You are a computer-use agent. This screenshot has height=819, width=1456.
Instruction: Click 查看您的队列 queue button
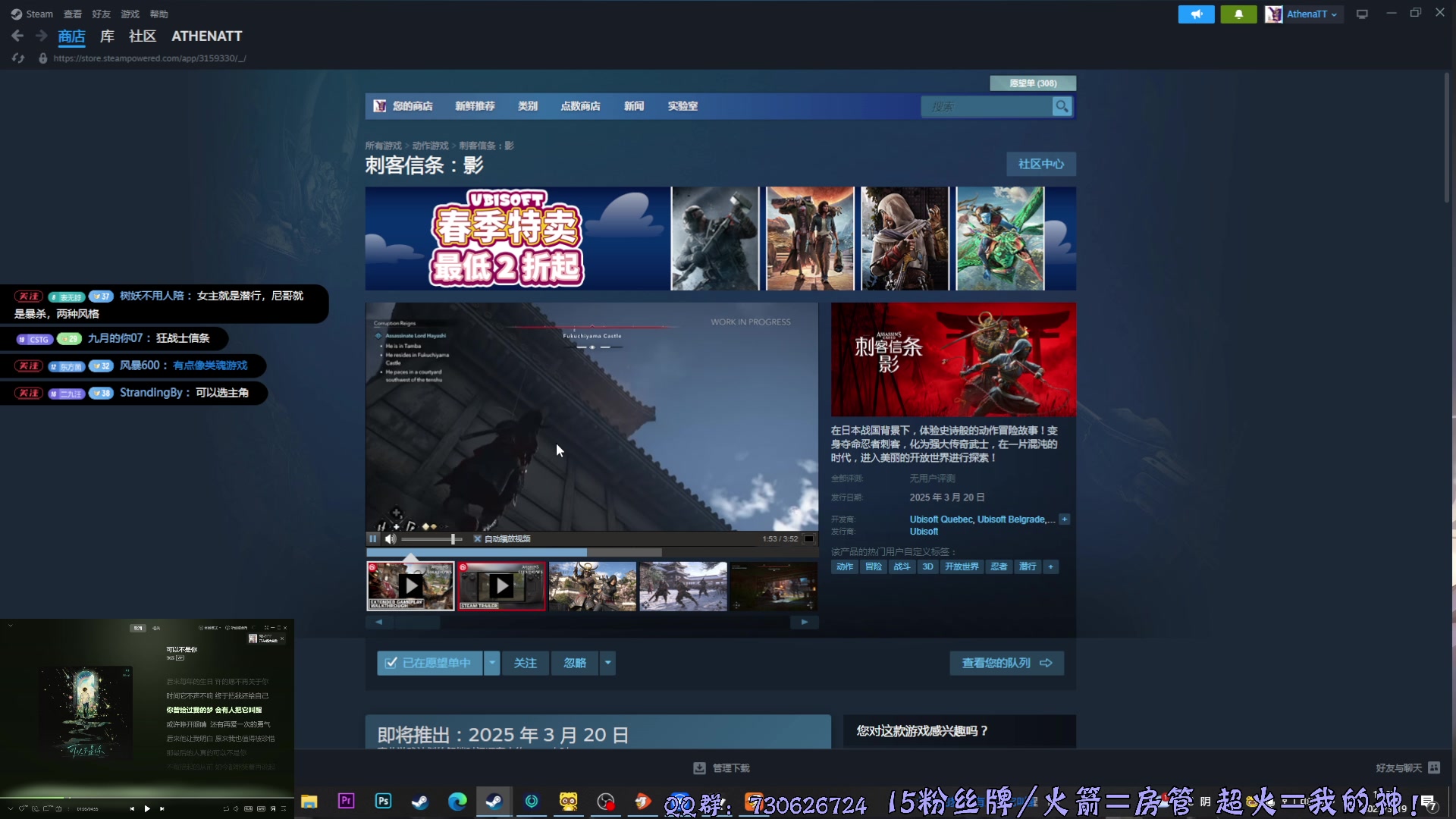[1006, 663]
